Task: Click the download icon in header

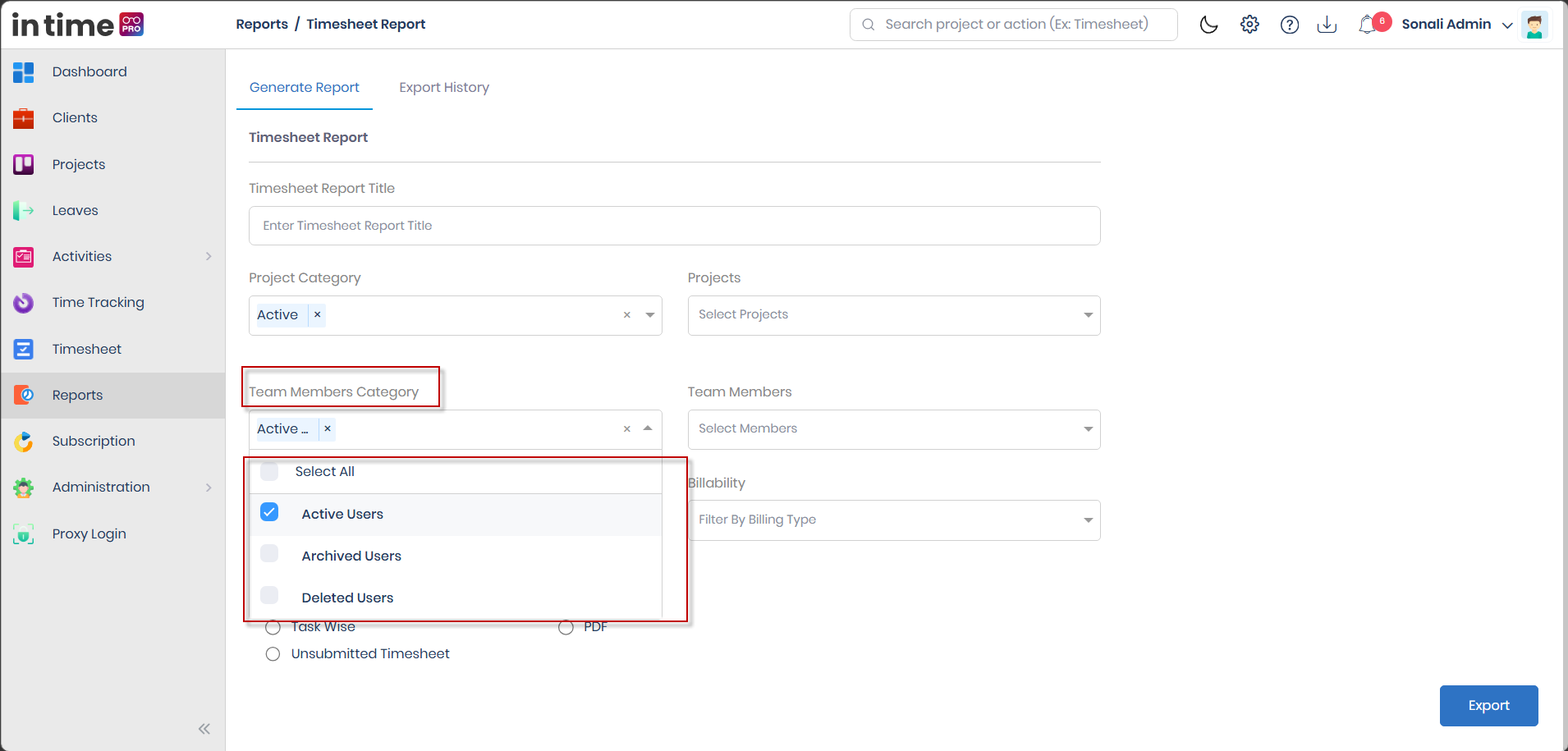Action: click(x=1327, y=25)
